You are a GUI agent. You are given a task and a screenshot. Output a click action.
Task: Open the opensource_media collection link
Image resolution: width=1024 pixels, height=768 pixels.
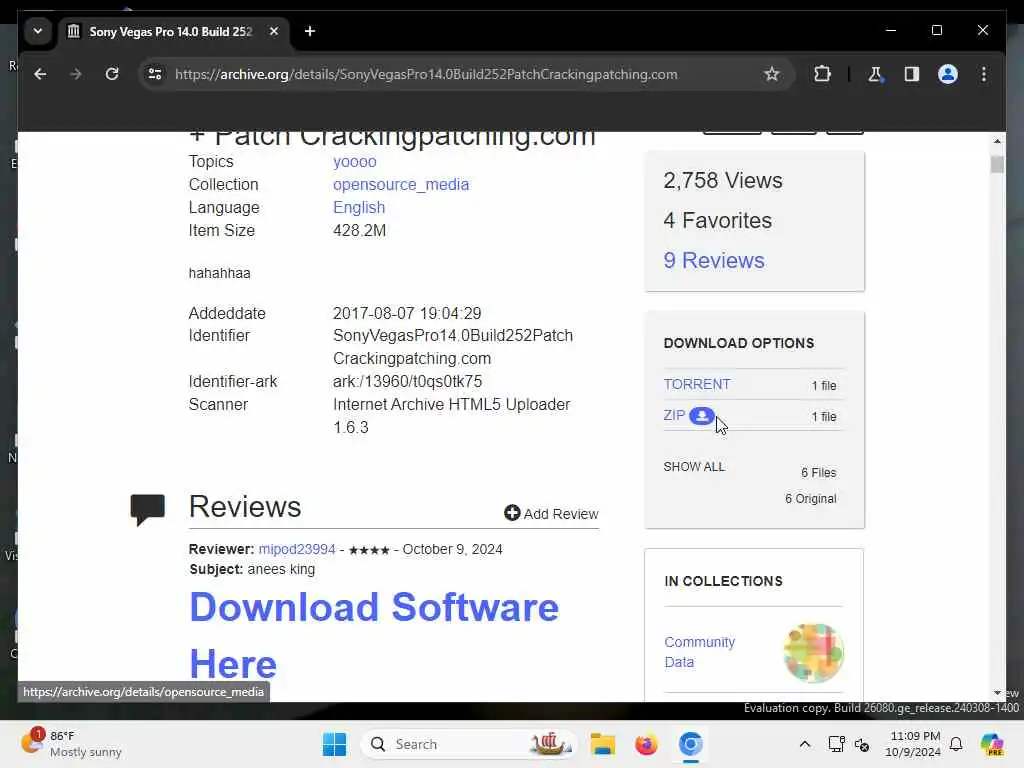point(401,185)
